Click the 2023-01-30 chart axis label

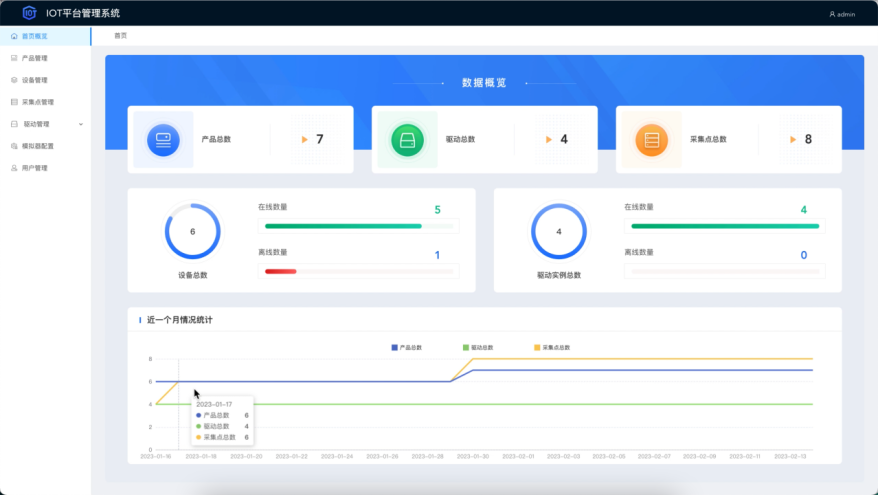click(473, 456)
